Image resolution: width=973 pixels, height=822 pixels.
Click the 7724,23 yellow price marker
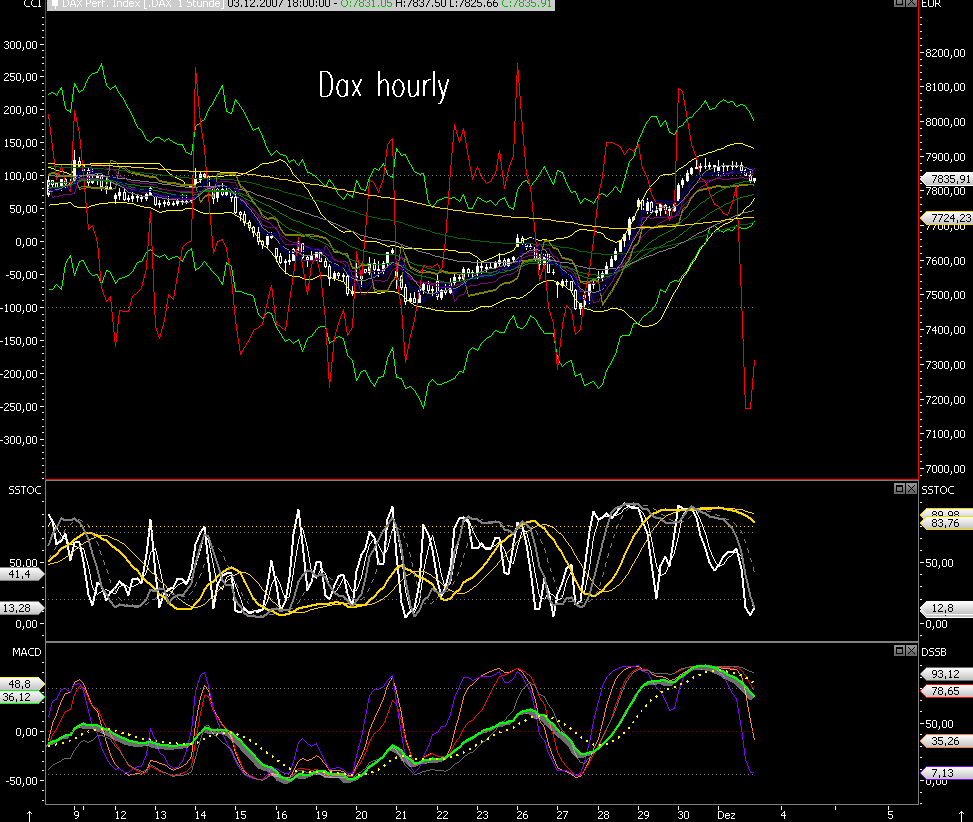(948, 218)
